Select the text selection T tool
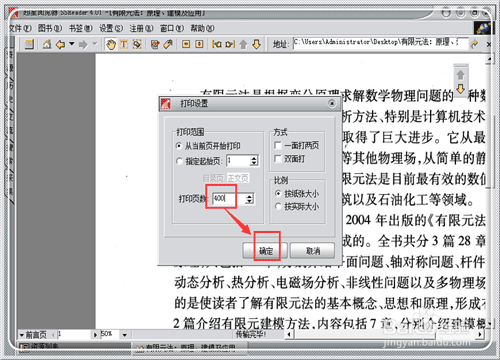Screen dimensions: 500x360 pyautogui.click(x=124, y=44)
